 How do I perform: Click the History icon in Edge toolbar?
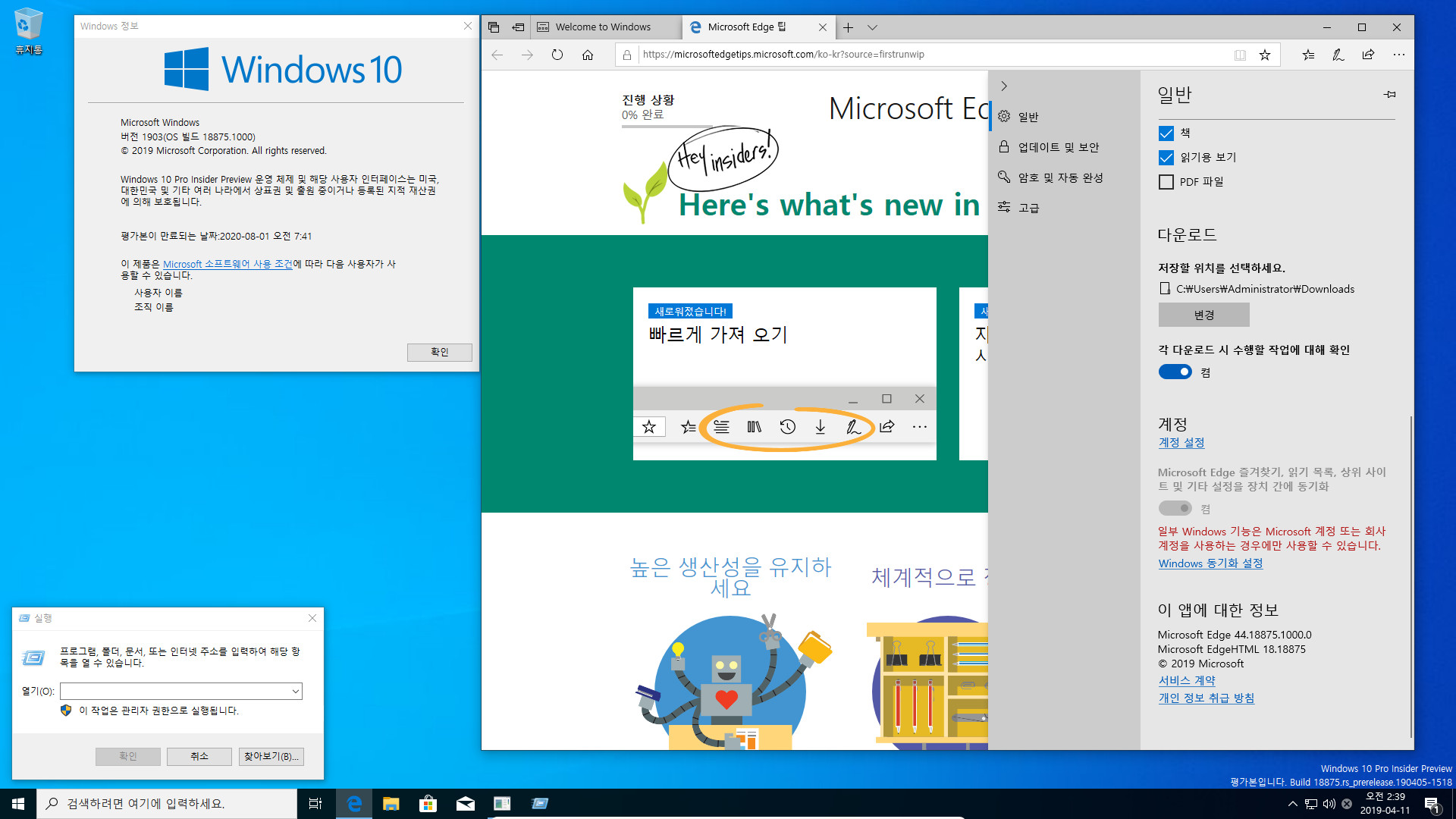click(x=788, y=426)
